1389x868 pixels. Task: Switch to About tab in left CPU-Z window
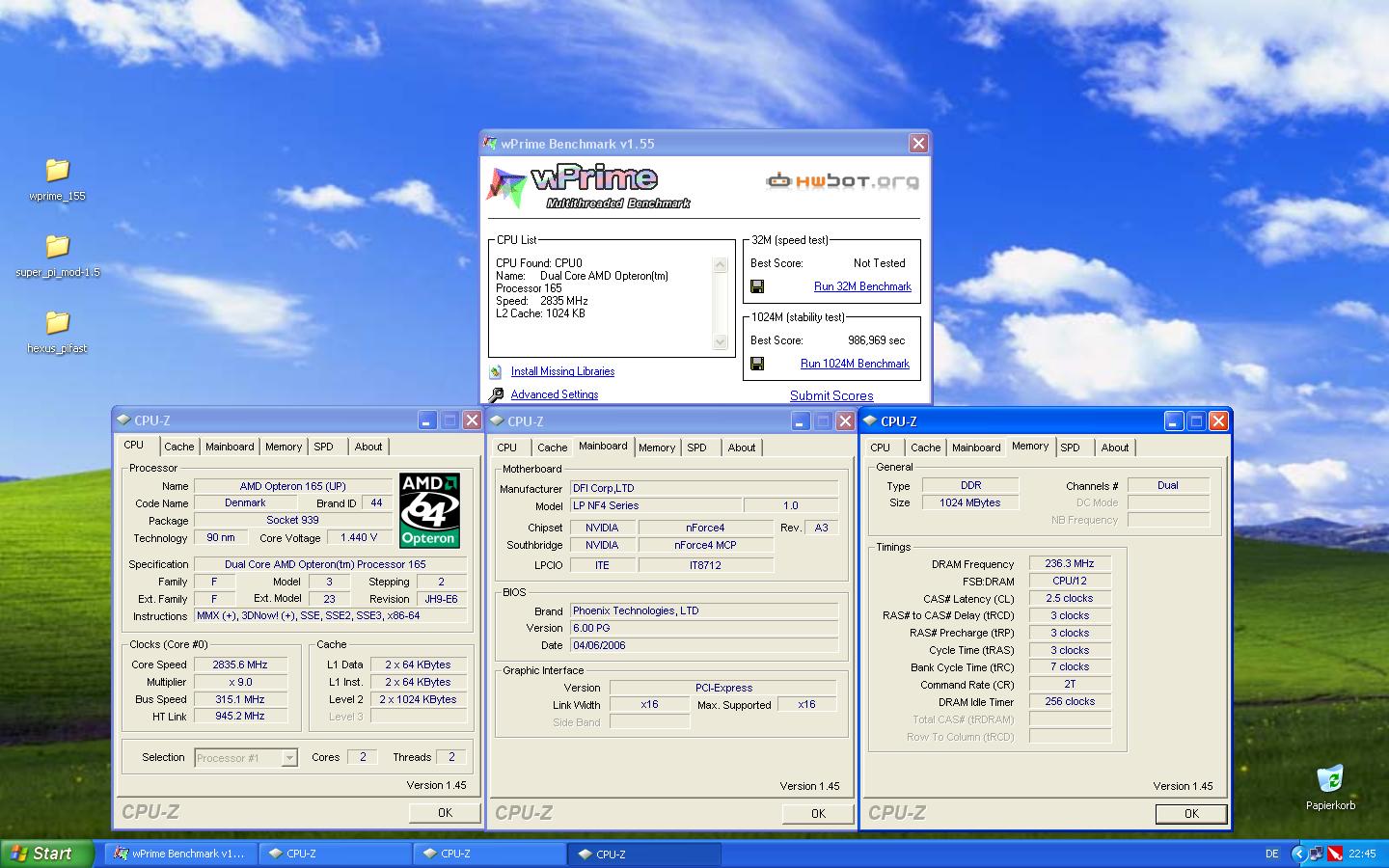(x=368, y=447)
